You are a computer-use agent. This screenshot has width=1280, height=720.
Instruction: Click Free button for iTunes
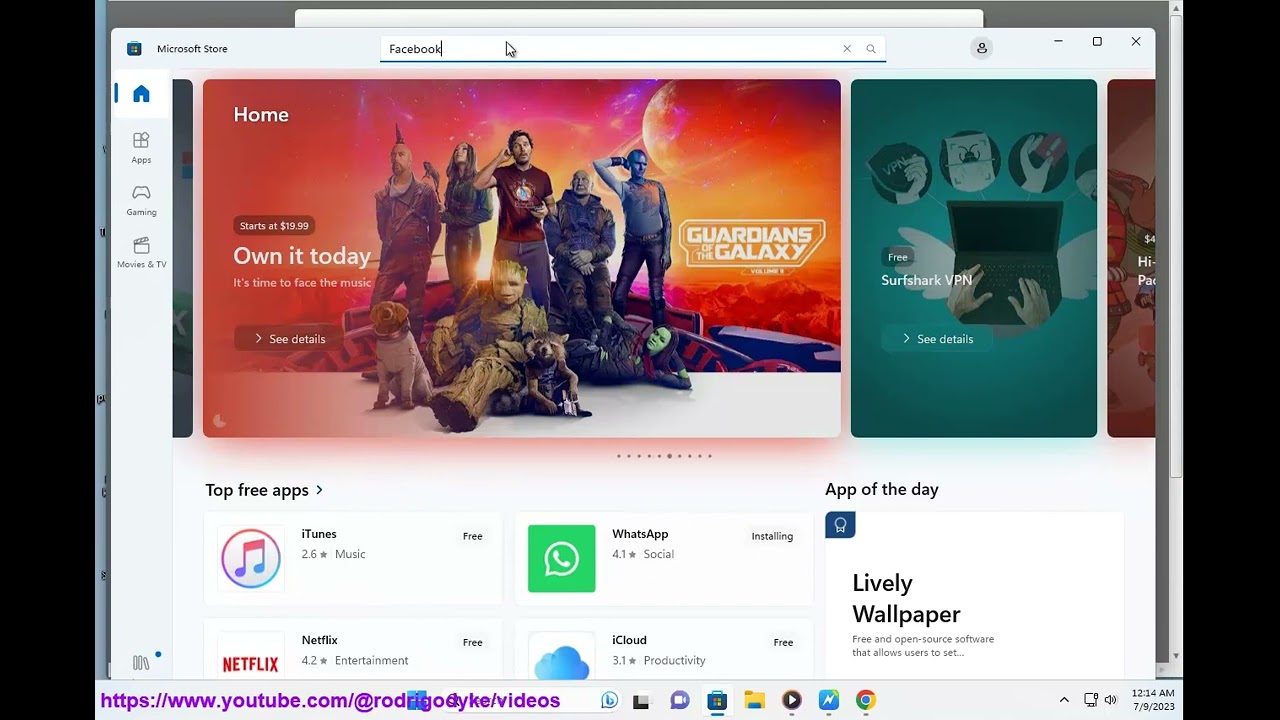pos(473,536)
